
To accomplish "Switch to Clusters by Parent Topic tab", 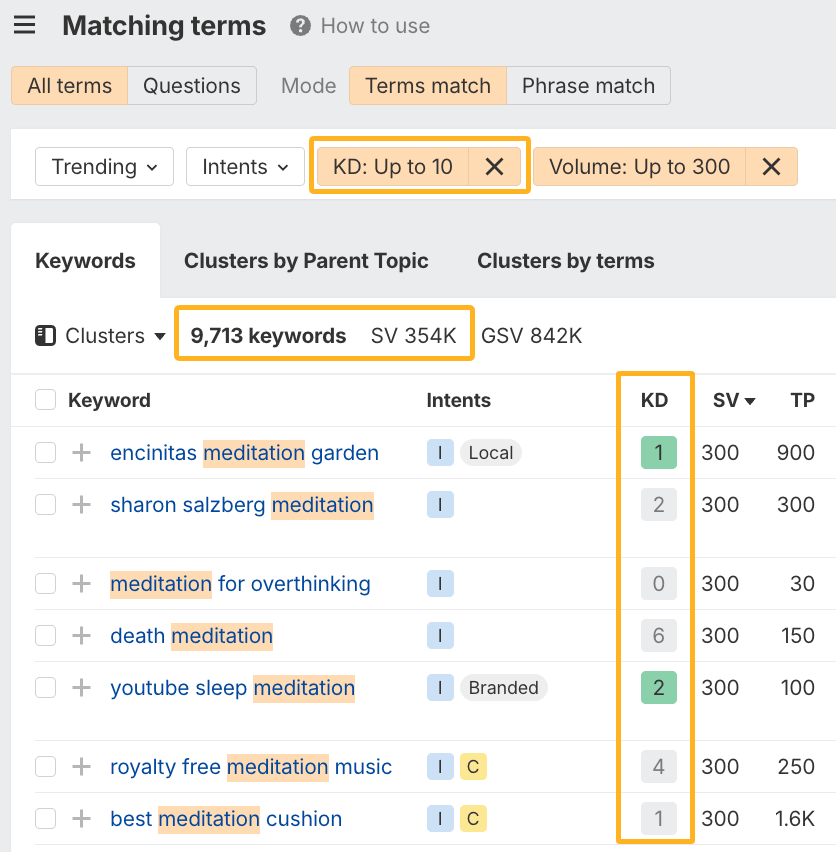I will (x=306, y=261).
